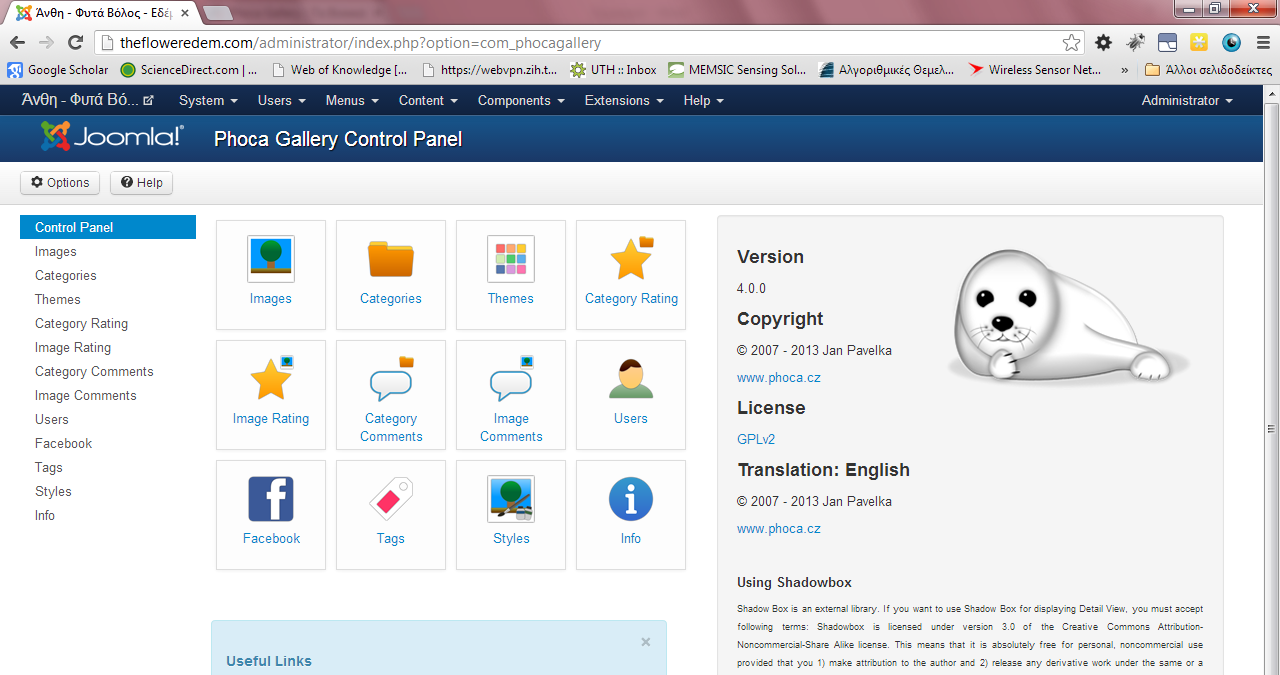Open Category Rating in the sidebar
This screenshot has width=1280, height=675.
82,323
